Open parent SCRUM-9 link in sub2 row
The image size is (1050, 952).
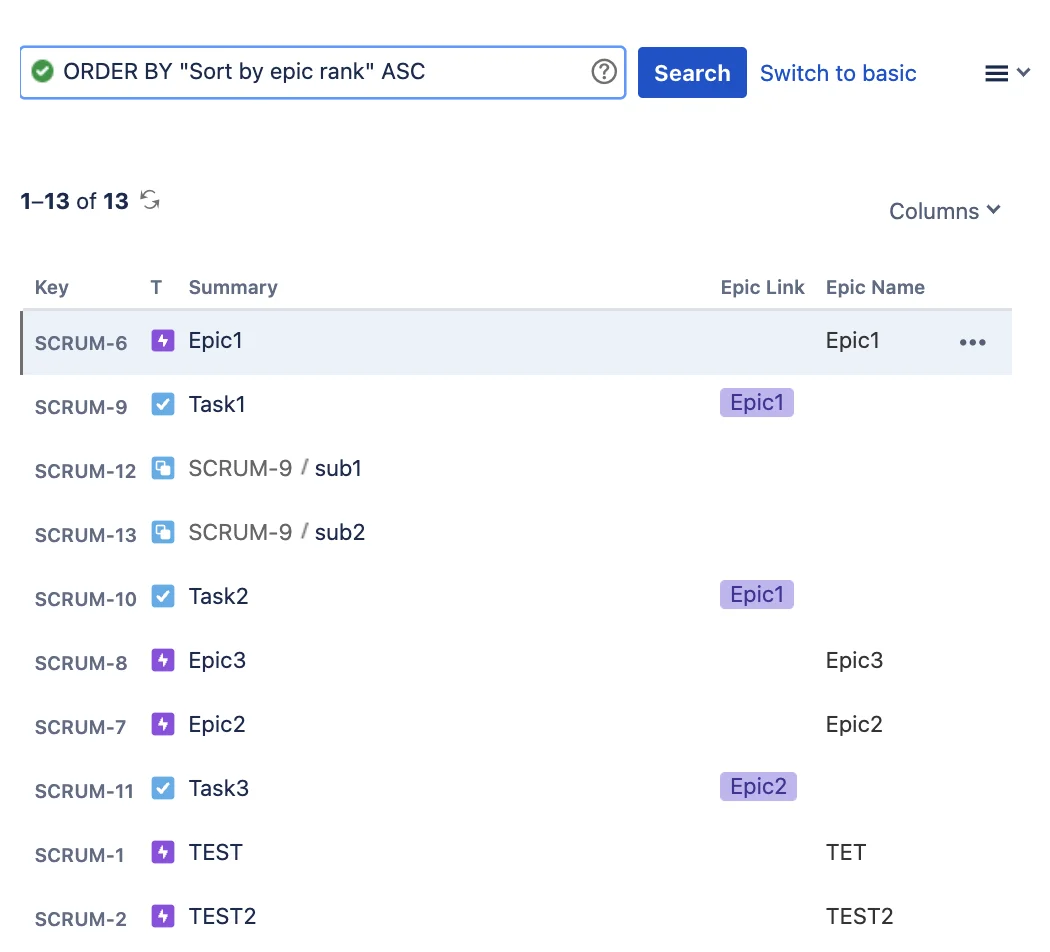pos(240,532)
